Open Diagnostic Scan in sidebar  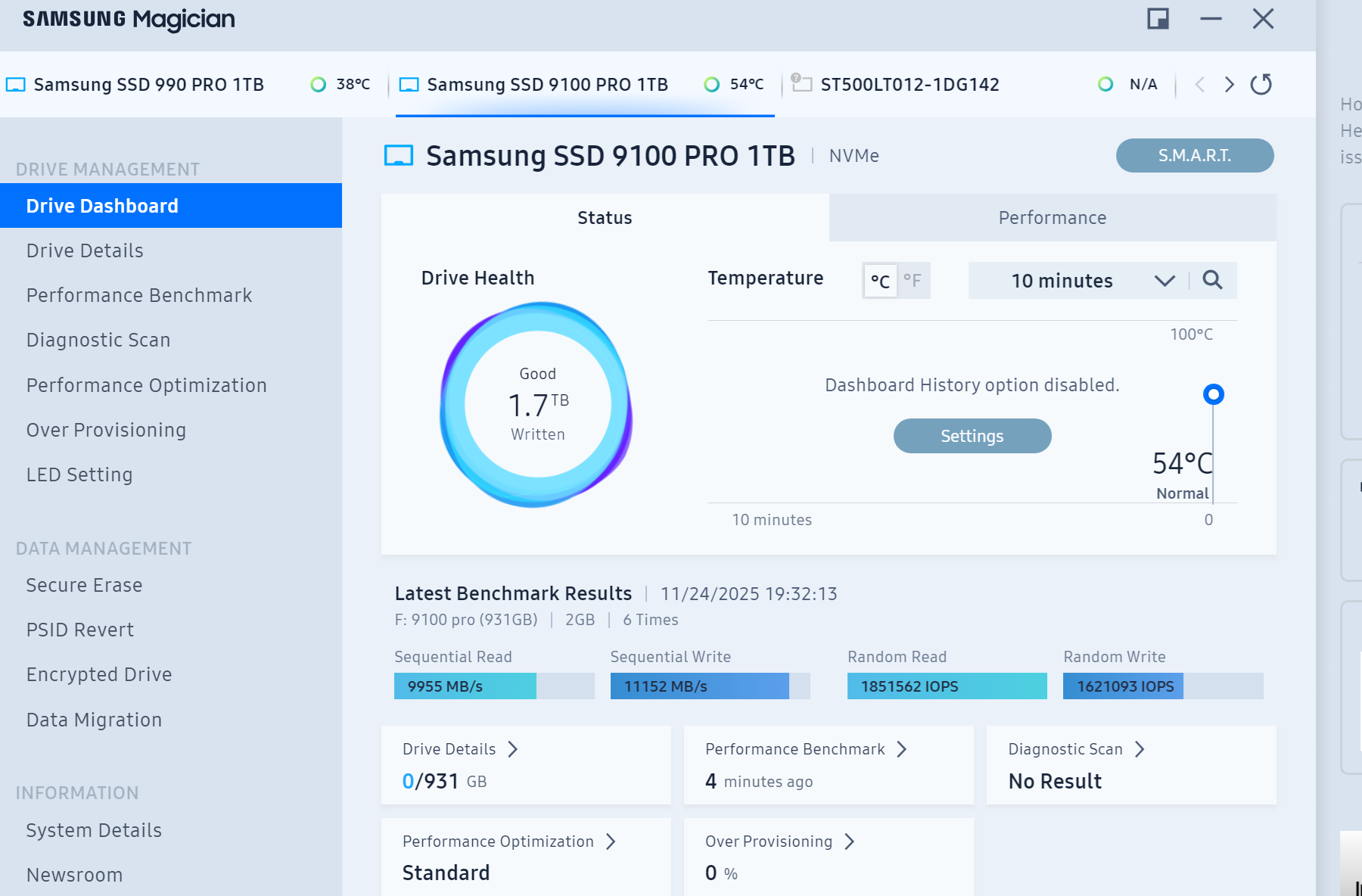pos(171,340)
